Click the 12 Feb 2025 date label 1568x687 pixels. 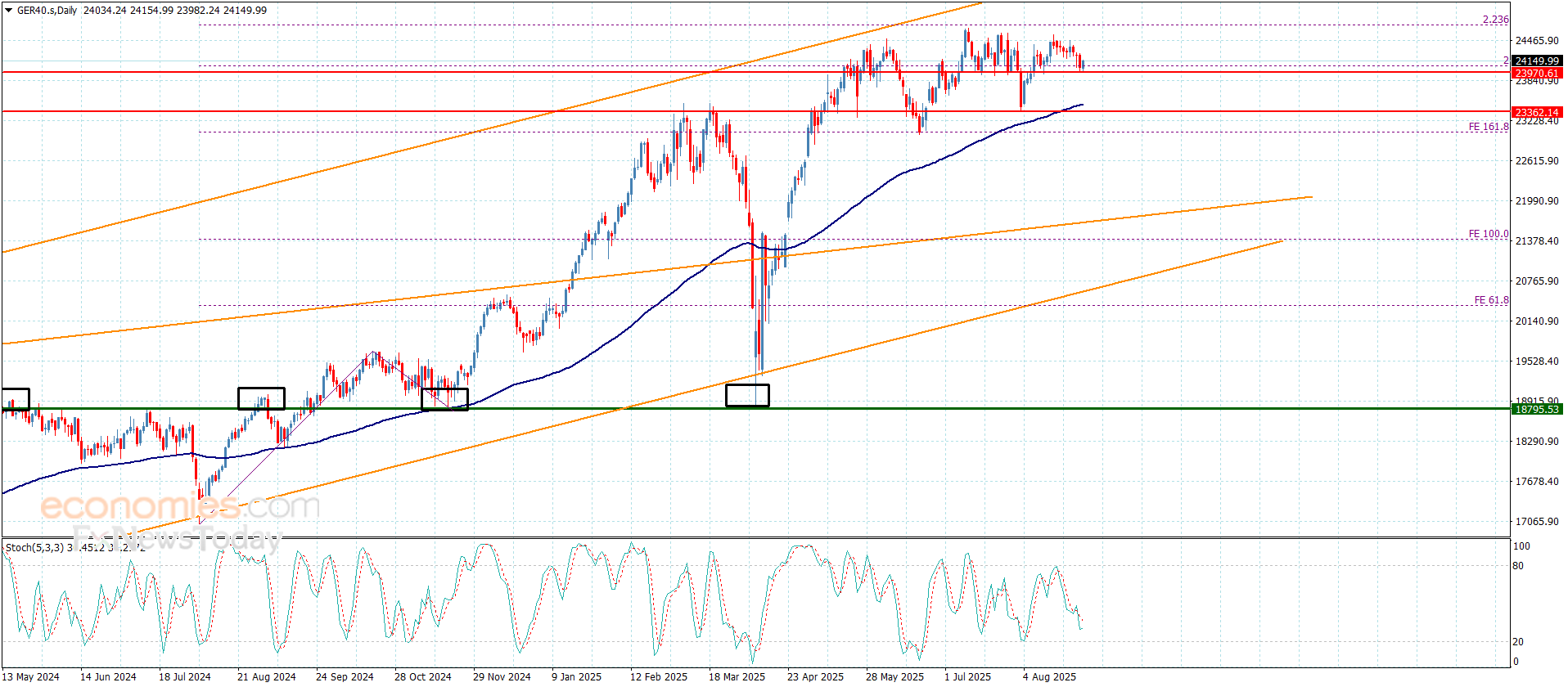coord(659,677)
